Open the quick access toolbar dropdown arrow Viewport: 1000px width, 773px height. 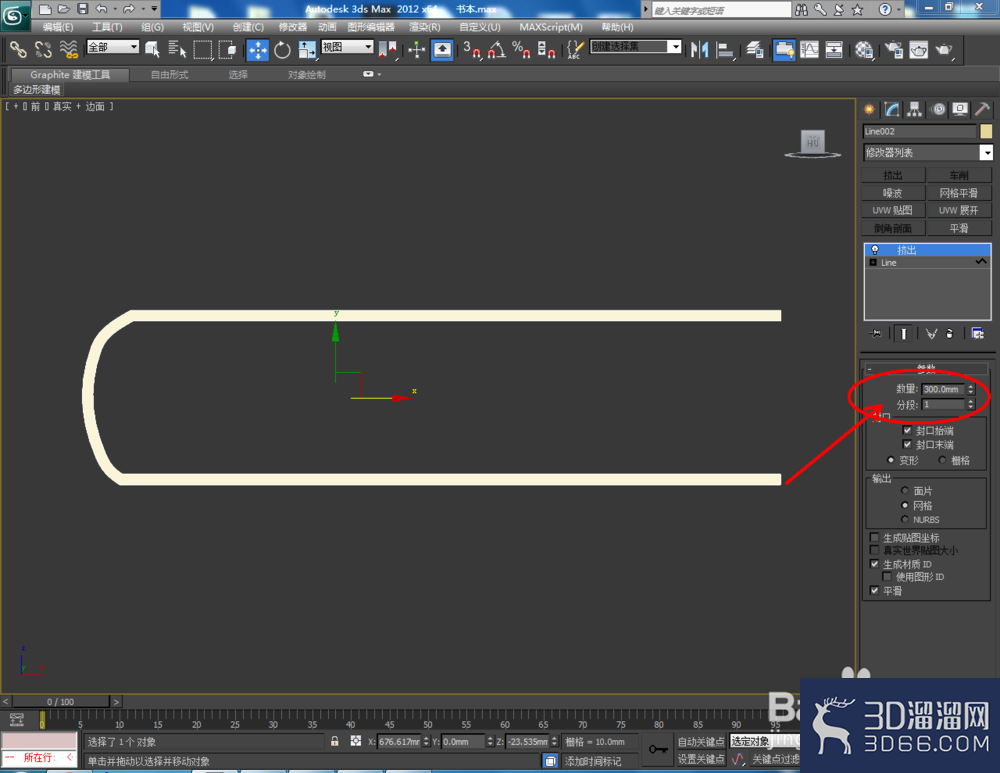154,9
